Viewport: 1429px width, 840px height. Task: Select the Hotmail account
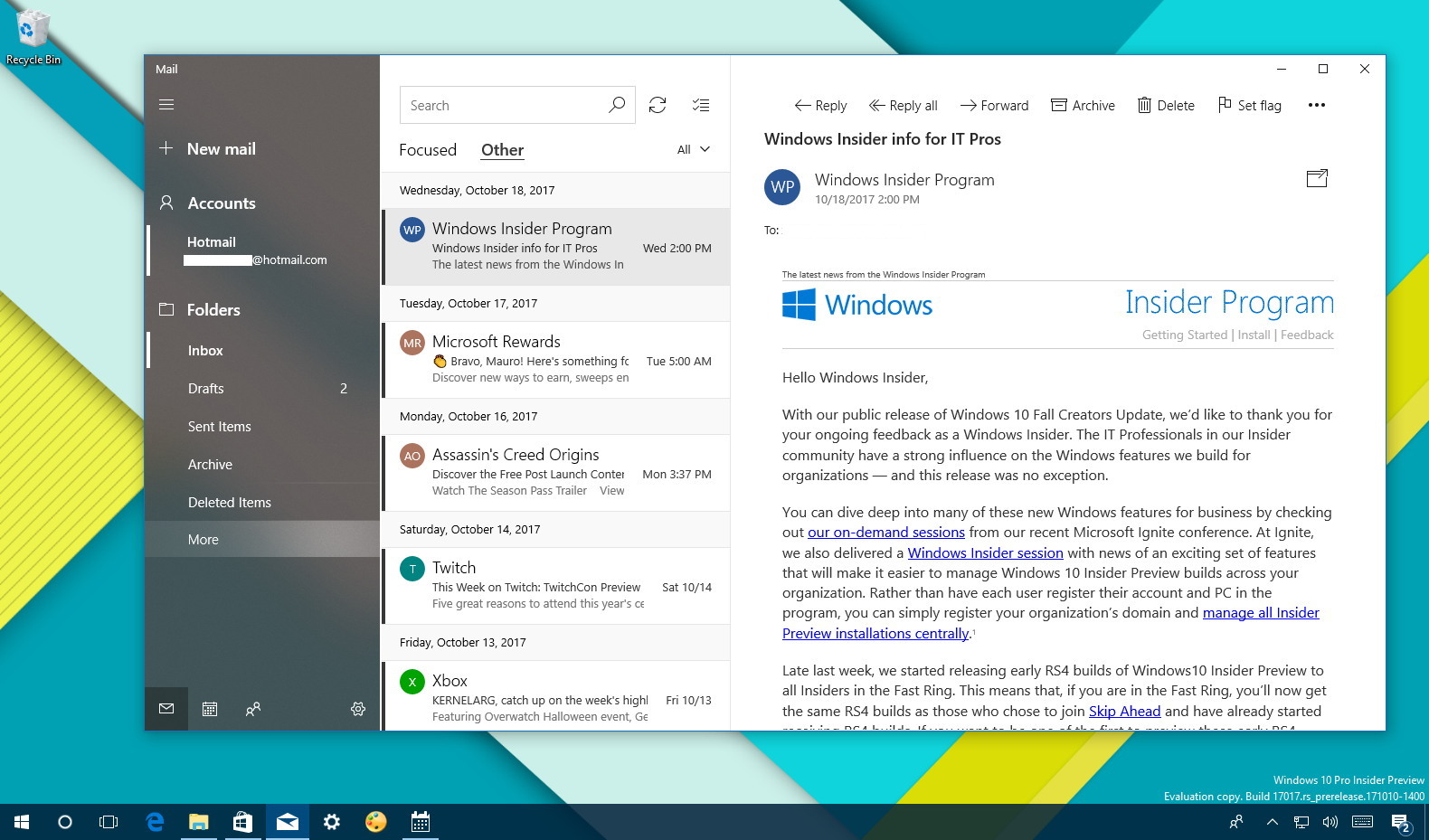click(x=262, y=250)
